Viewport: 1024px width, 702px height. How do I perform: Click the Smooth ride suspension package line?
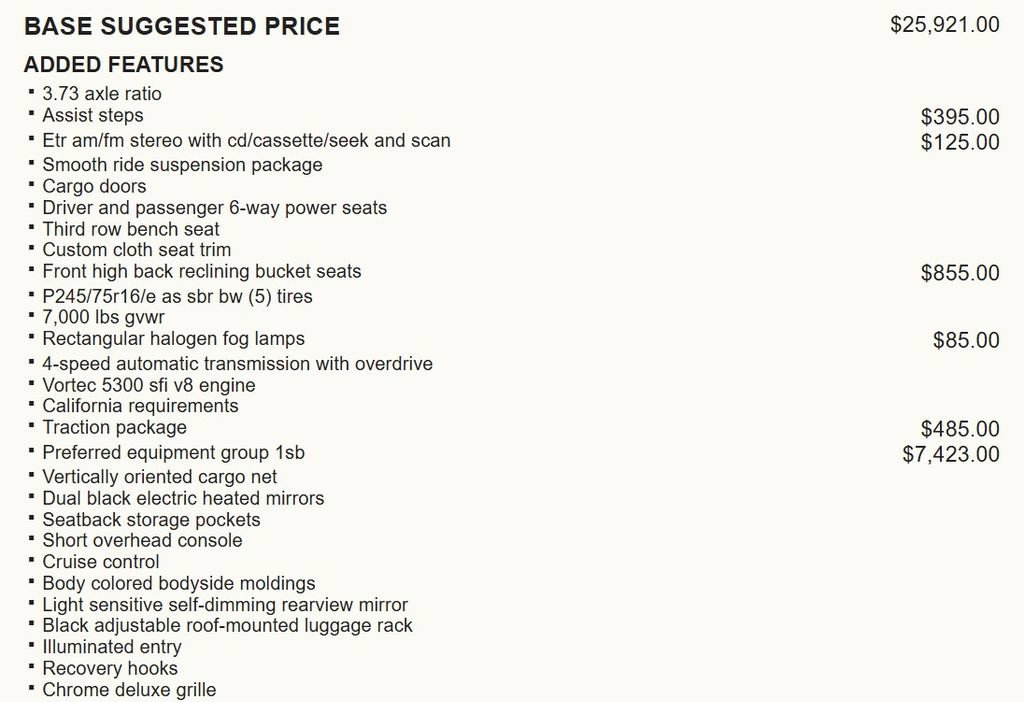click(x=182, y=165)
